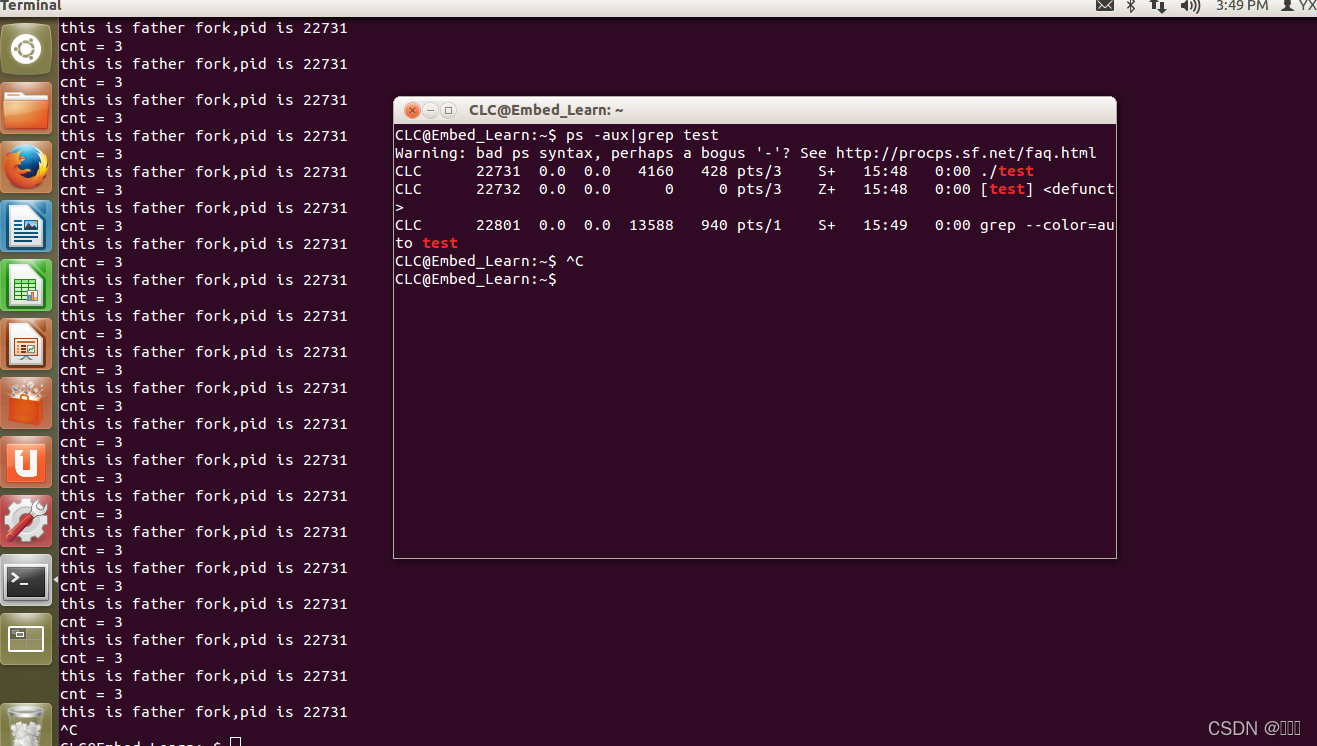Click the 'ps -aux|grep test' command text
Image resolution: width=1317 pixels, height=746 pixels.
point(642,135)
